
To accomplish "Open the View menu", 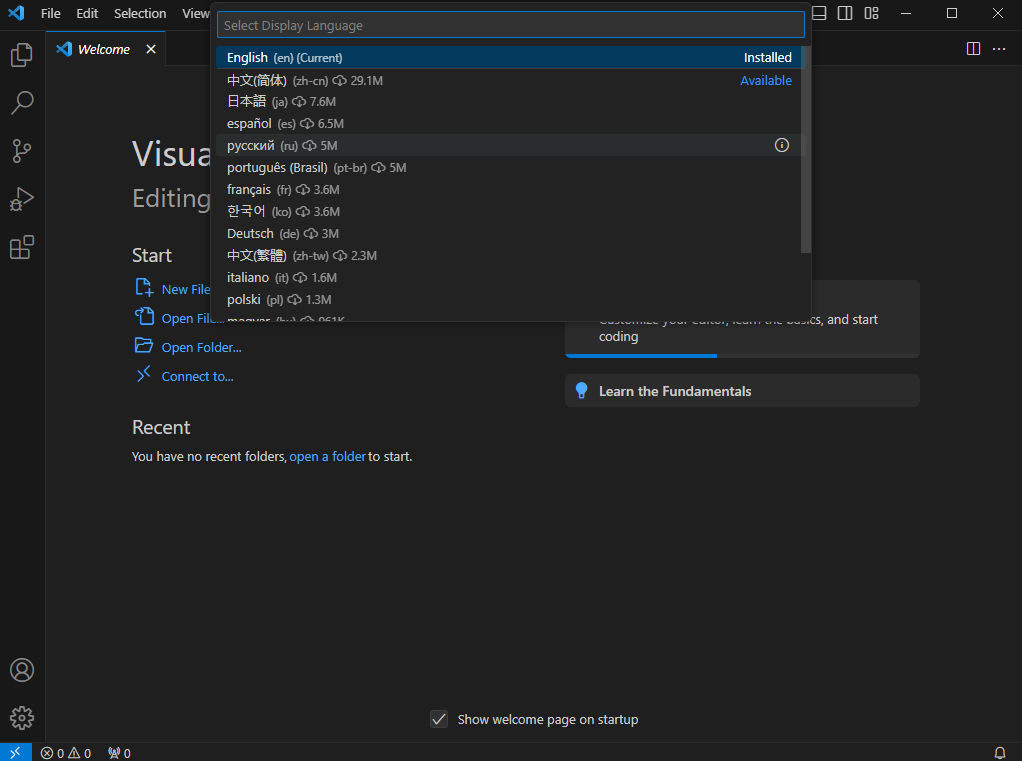I will pyautogui.click(x=195, y=13).
